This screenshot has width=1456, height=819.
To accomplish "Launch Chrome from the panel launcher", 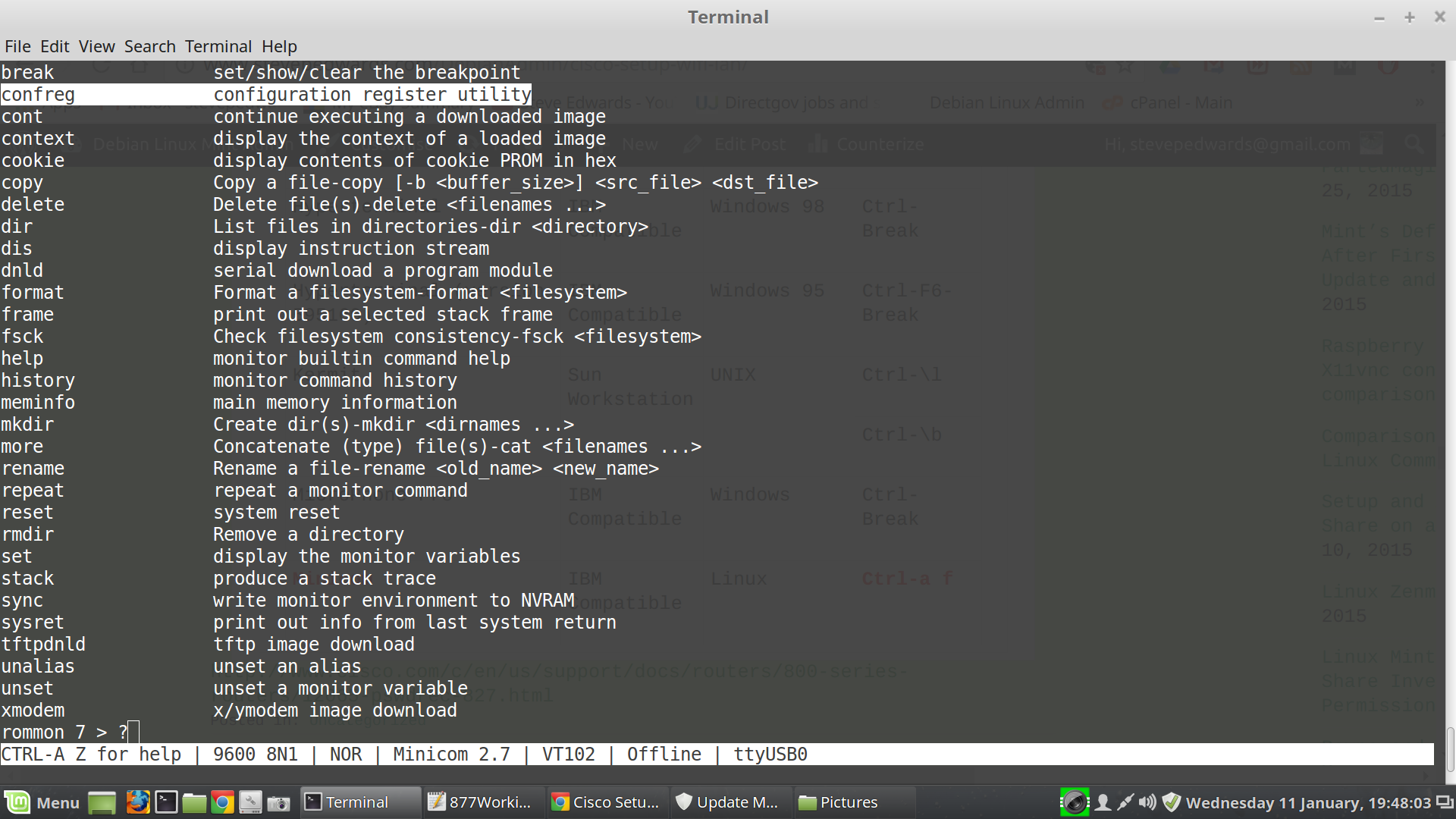I will (222, 802).
